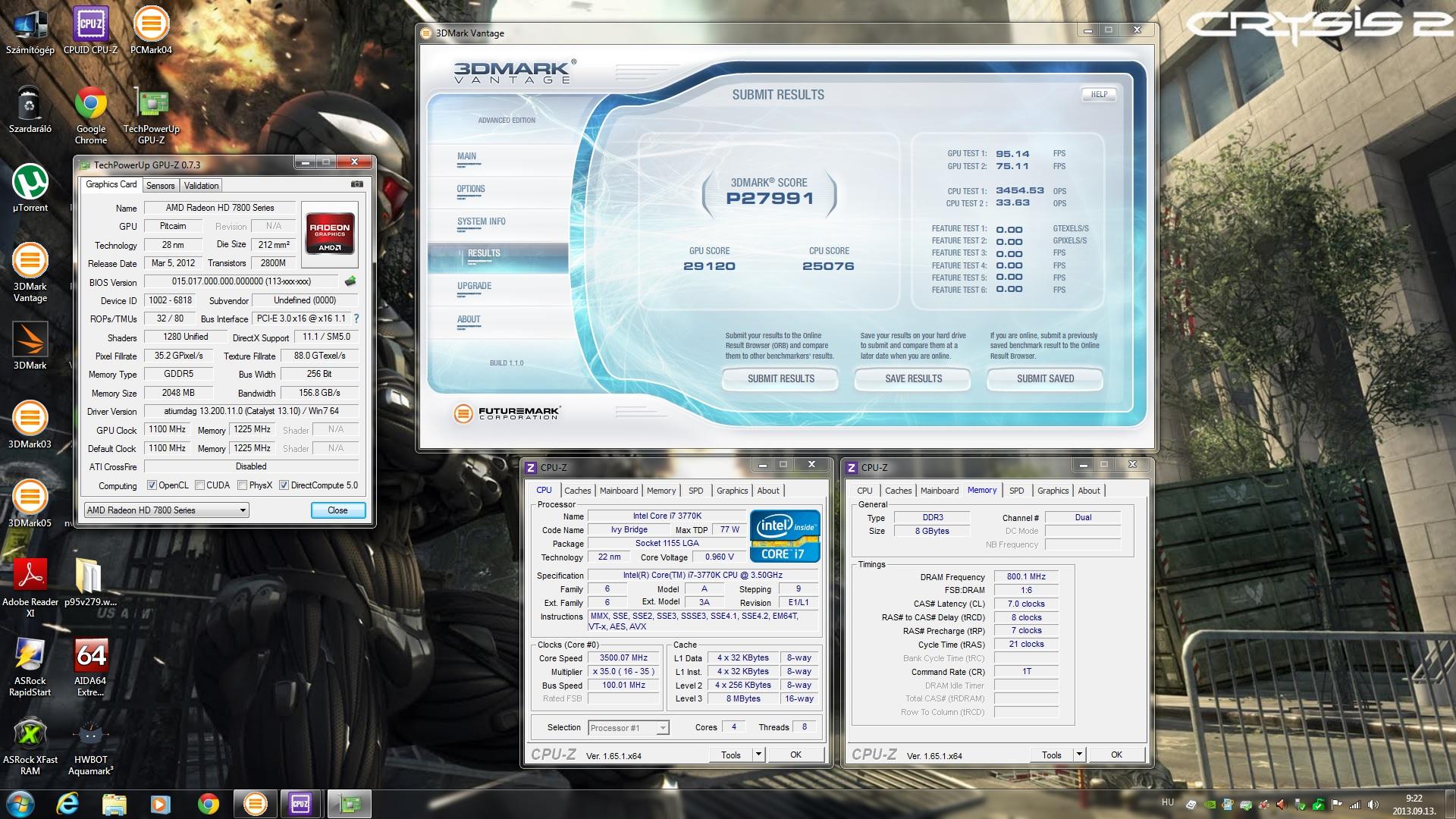Expand the AMD Radeon HD 7800 Series dropdown
1456x819 pixels.
point(243,510)
